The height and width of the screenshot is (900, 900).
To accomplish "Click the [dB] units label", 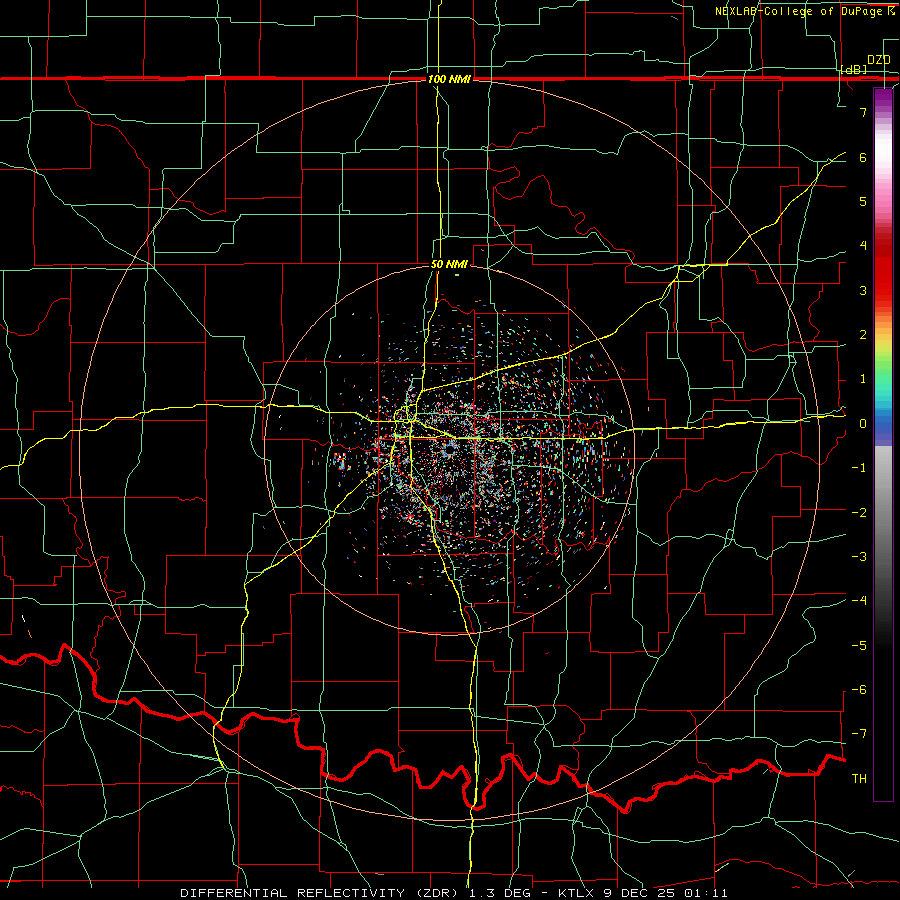I will (x=854, y=69).
